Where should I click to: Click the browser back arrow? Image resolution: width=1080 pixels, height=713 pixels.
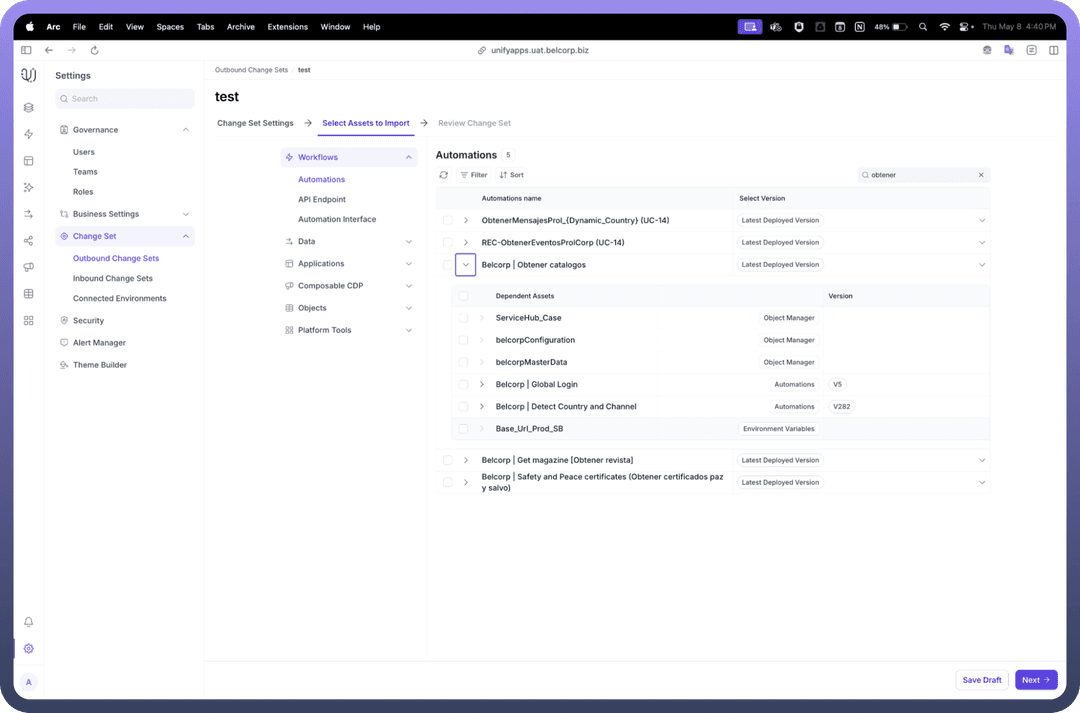tap(48, 50)
